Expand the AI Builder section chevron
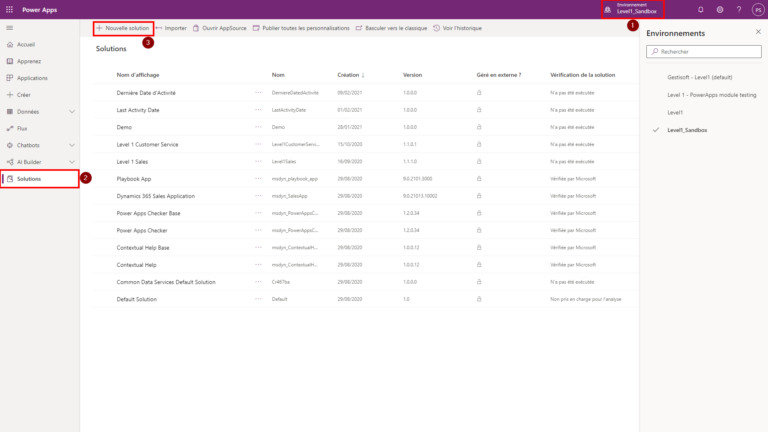The image size is (768, 432). [x=72, y=162]
